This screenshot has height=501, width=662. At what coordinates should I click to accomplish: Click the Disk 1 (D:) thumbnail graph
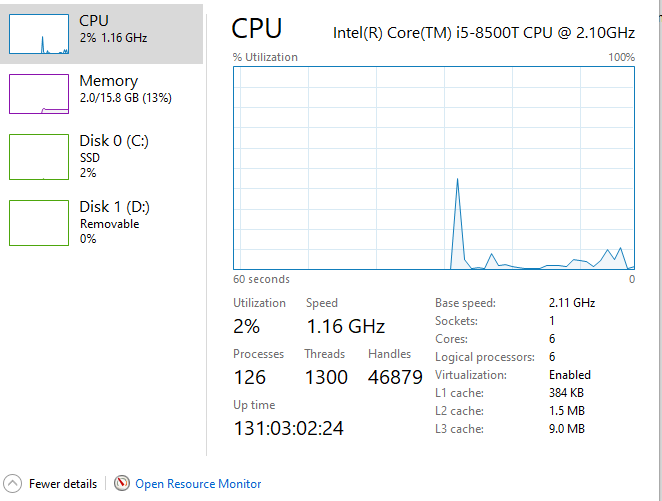coord(39,222)
